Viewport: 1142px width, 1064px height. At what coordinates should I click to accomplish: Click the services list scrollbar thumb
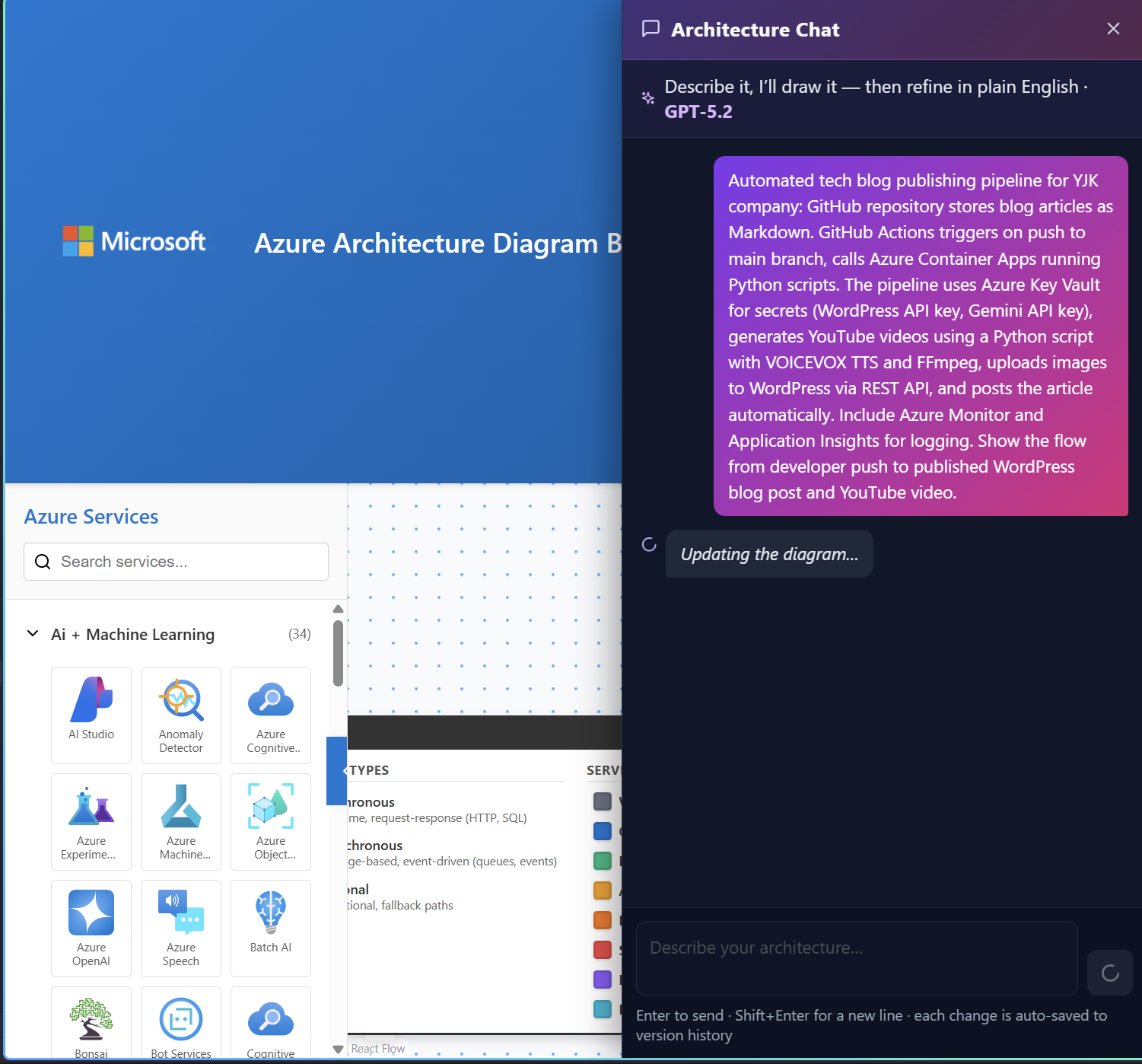pos(338,653)
